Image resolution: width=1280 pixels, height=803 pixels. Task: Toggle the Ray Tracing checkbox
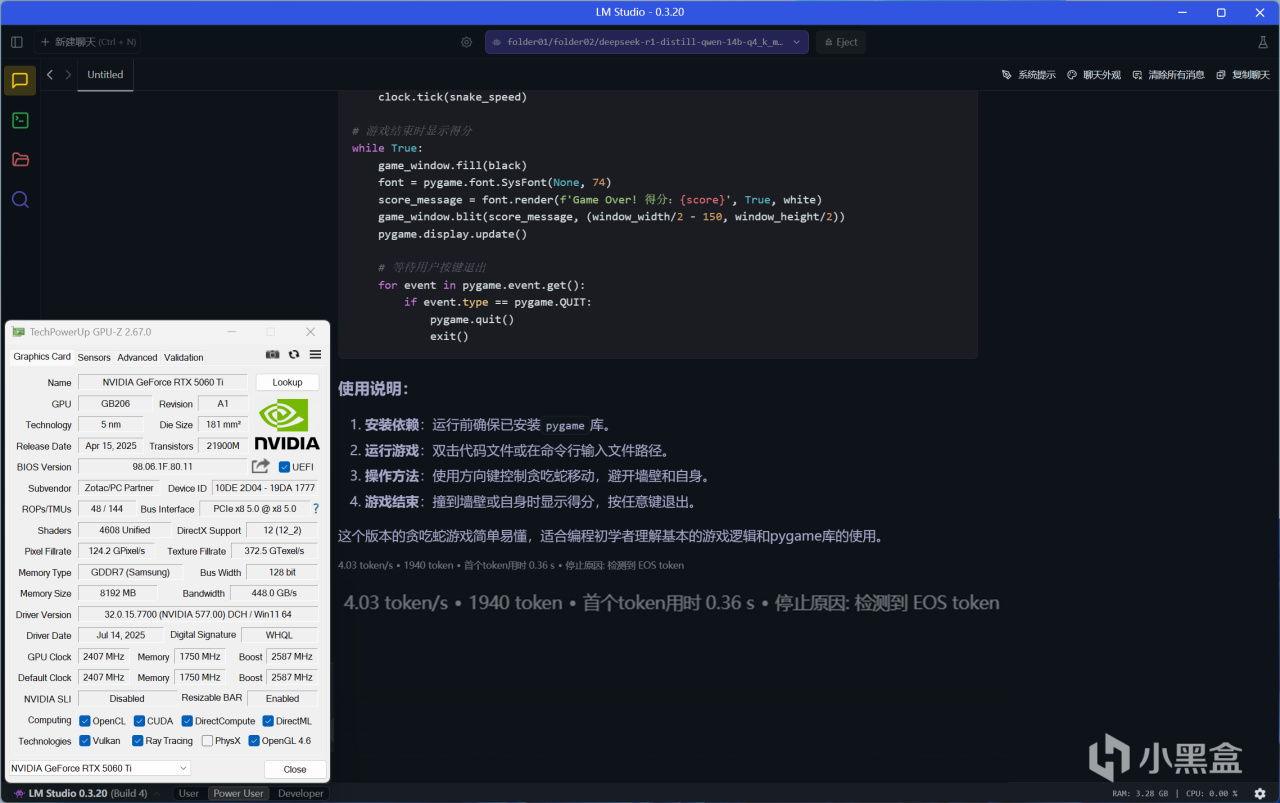point(137,741)
